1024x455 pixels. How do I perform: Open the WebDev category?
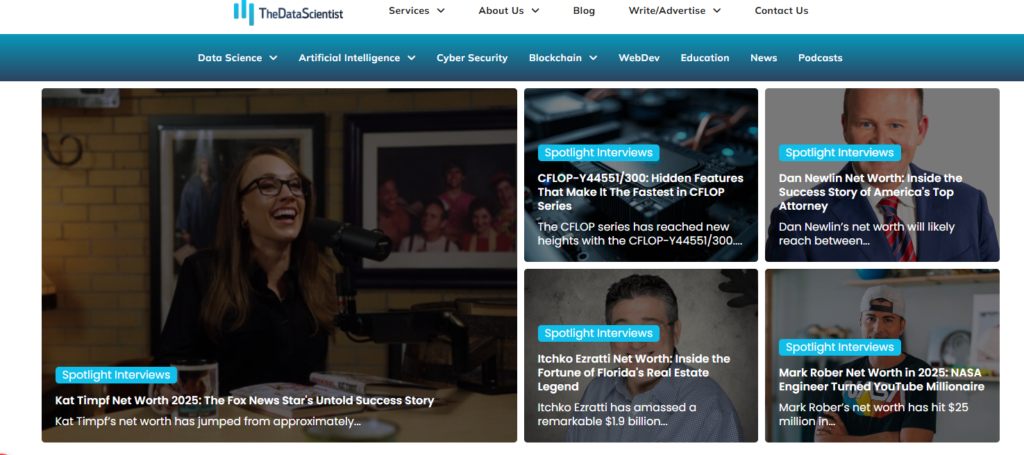639,58
